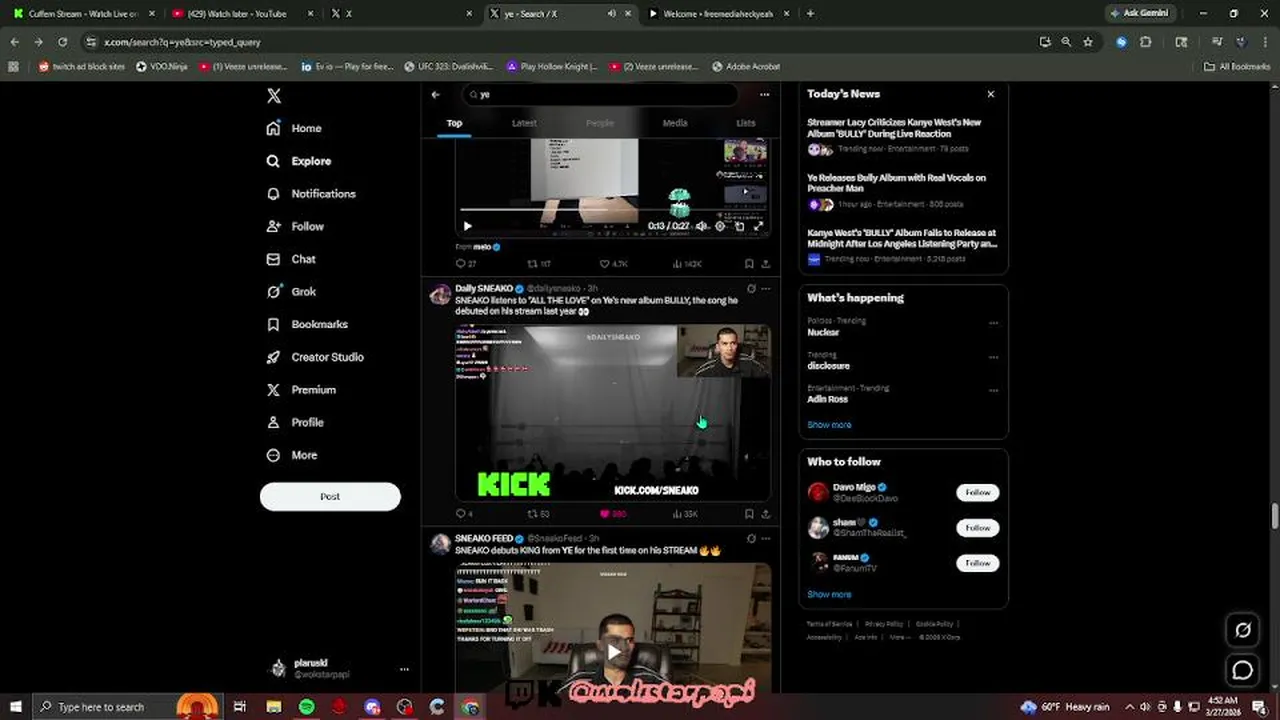Screen dimensions: 1280x720
Task: Open the floating chat messages button
Action: tap(1243, 670)
